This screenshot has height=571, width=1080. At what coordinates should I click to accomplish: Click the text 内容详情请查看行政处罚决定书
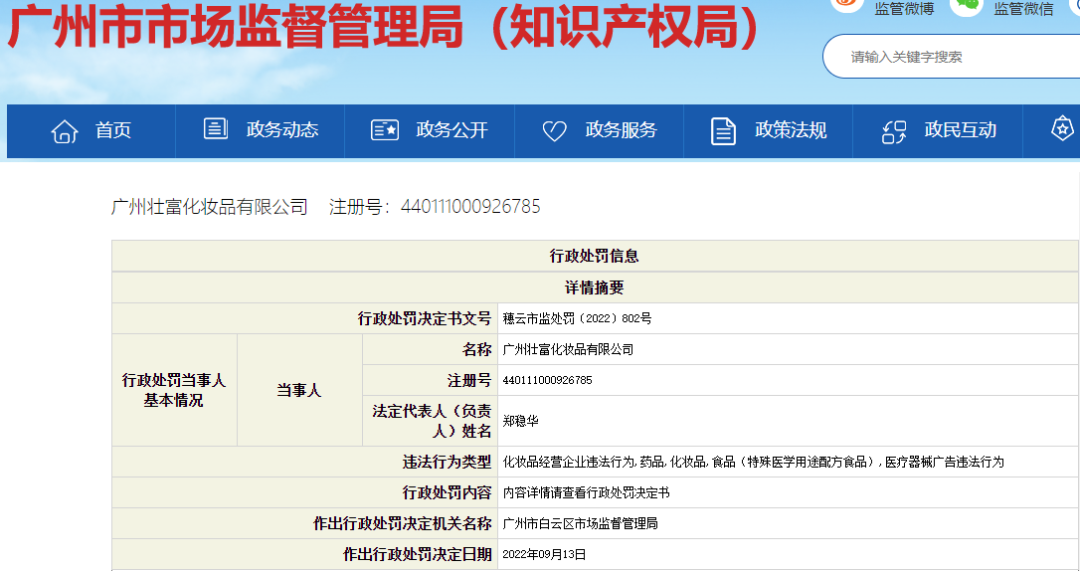click(x=586, y=493)
